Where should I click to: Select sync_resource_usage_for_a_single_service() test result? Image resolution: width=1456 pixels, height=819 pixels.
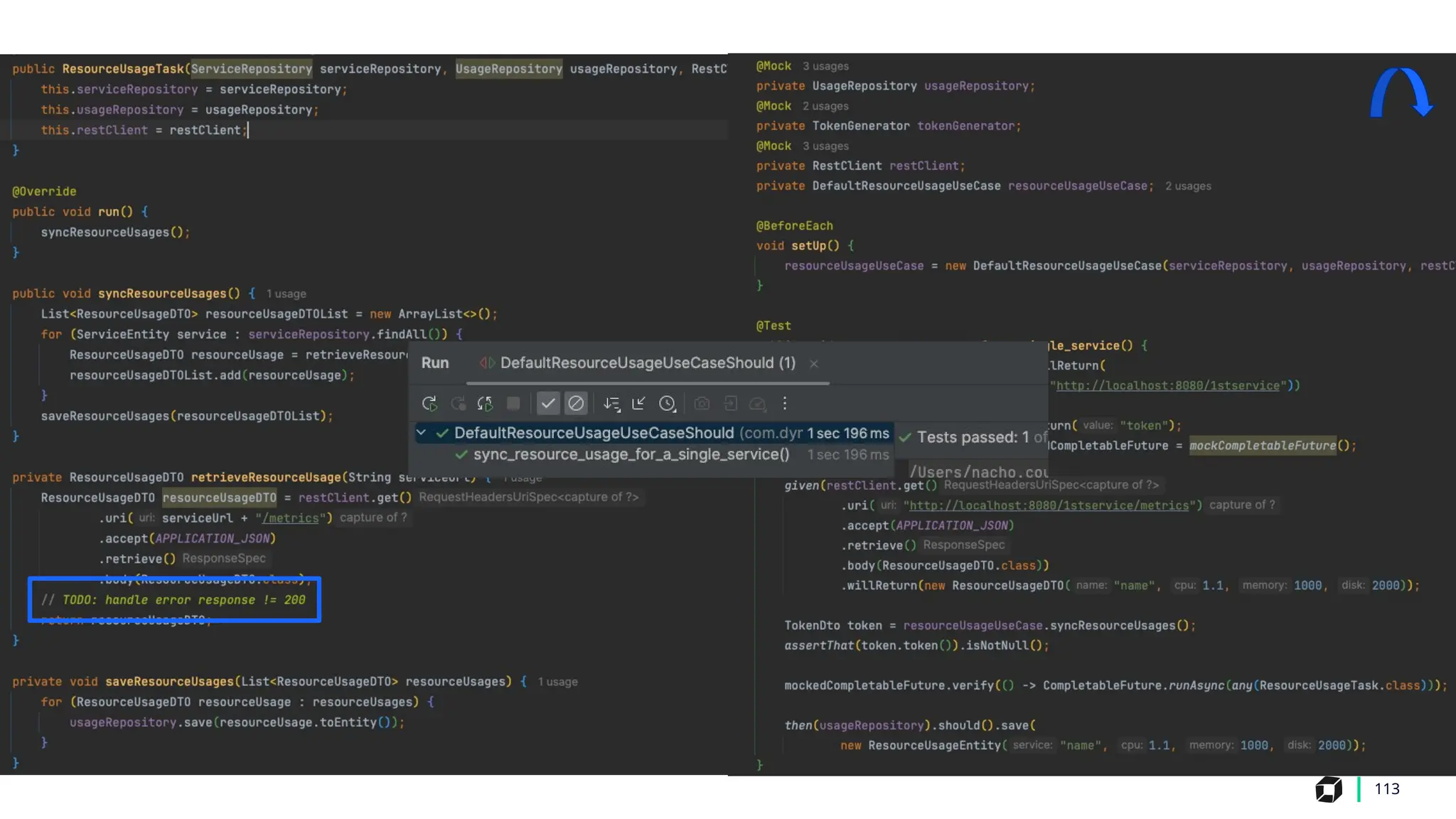pos(631,454)
